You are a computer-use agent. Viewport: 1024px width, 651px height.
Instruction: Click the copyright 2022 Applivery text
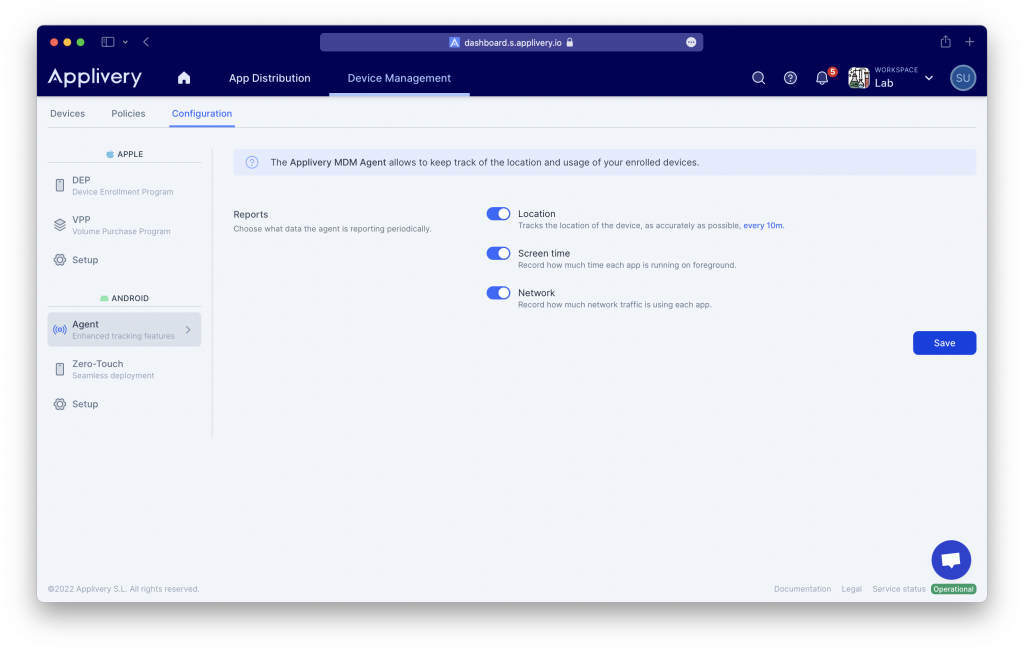123,589
